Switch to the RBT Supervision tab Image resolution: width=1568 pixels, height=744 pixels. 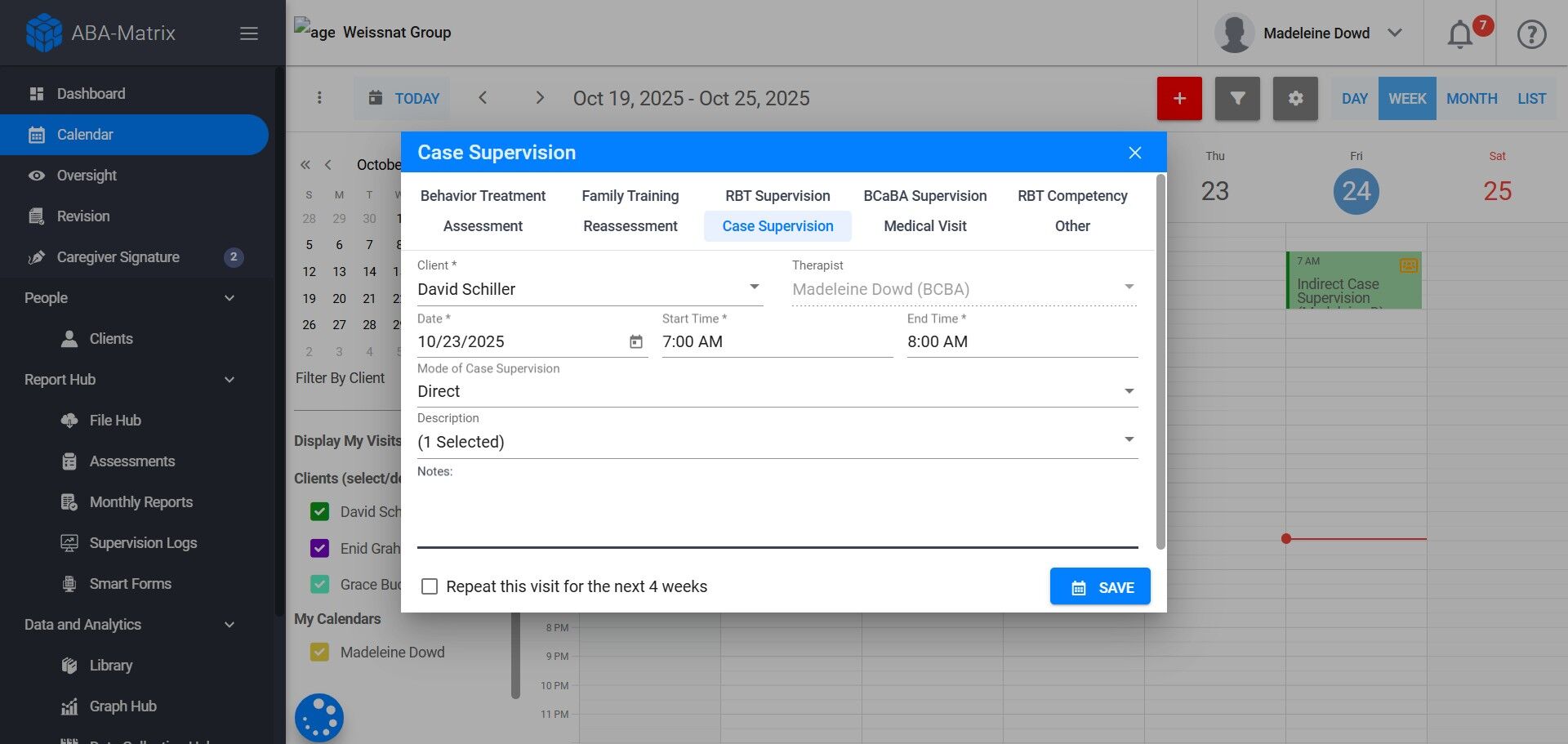777,196
